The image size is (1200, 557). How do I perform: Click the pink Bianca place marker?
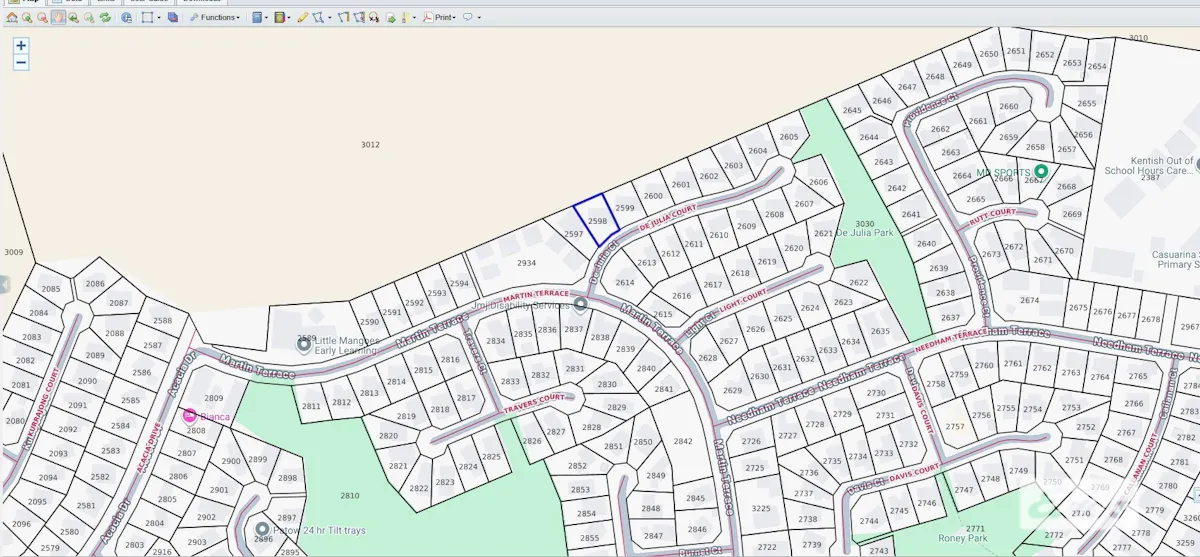click(189, 415)
